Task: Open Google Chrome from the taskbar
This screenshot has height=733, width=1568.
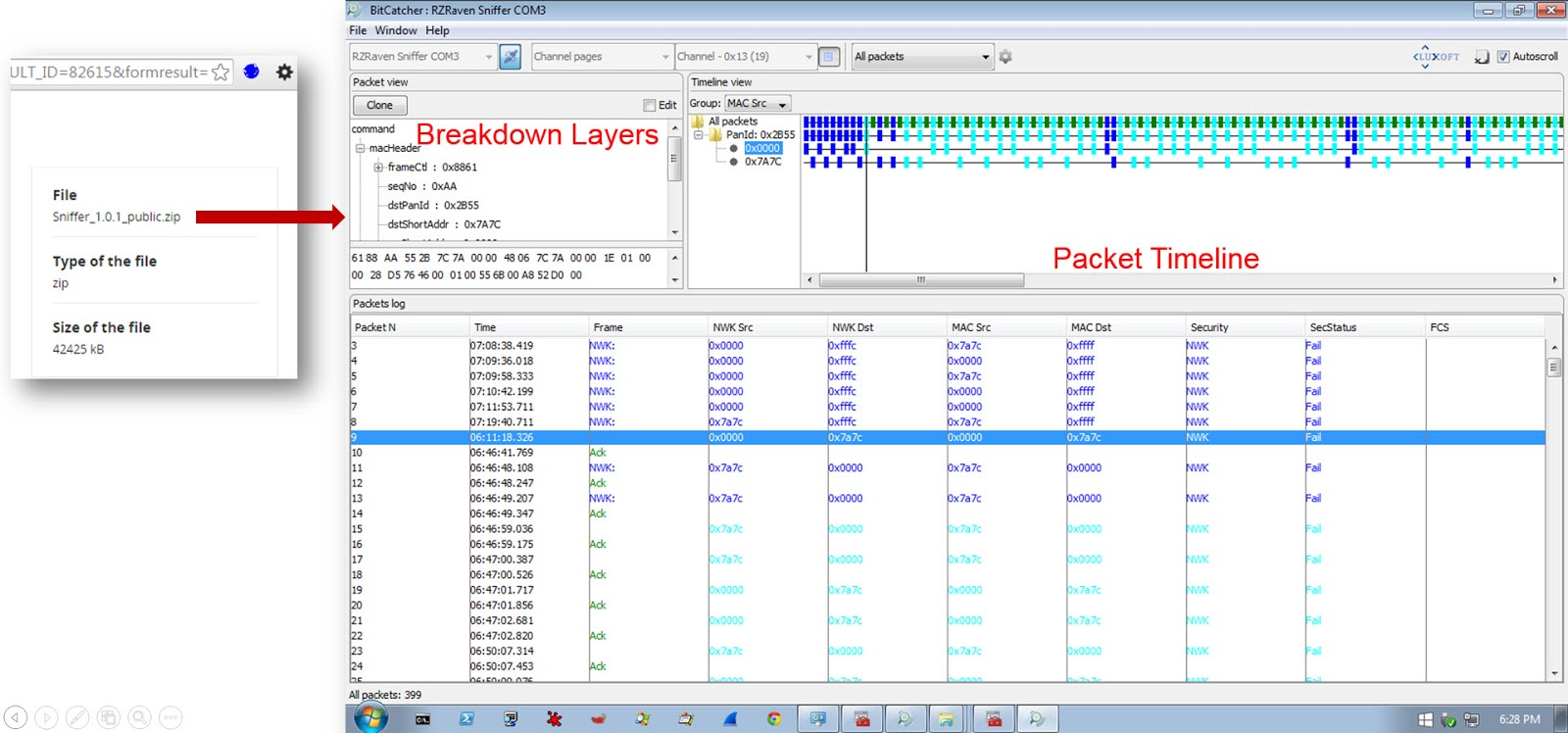Action: 774,719
